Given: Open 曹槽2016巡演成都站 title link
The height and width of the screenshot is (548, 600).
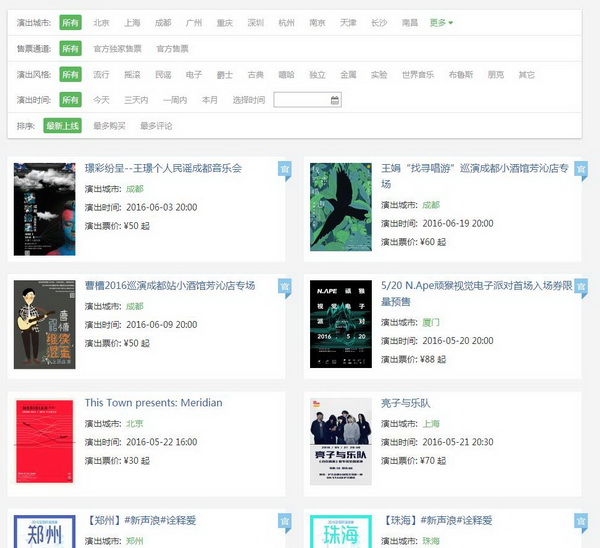Looking at the screenshot, I should [x=170, y=285].
